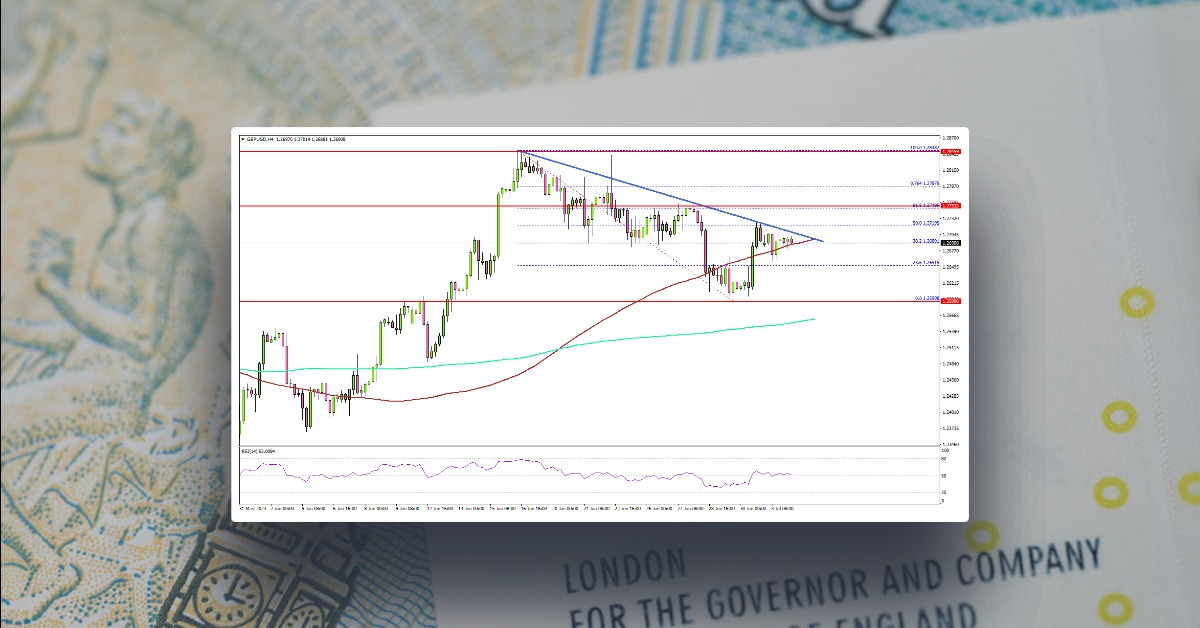Expand the symbol selector next to GBPUSD,H4
1200x628 pixels.
coord(241,139)
